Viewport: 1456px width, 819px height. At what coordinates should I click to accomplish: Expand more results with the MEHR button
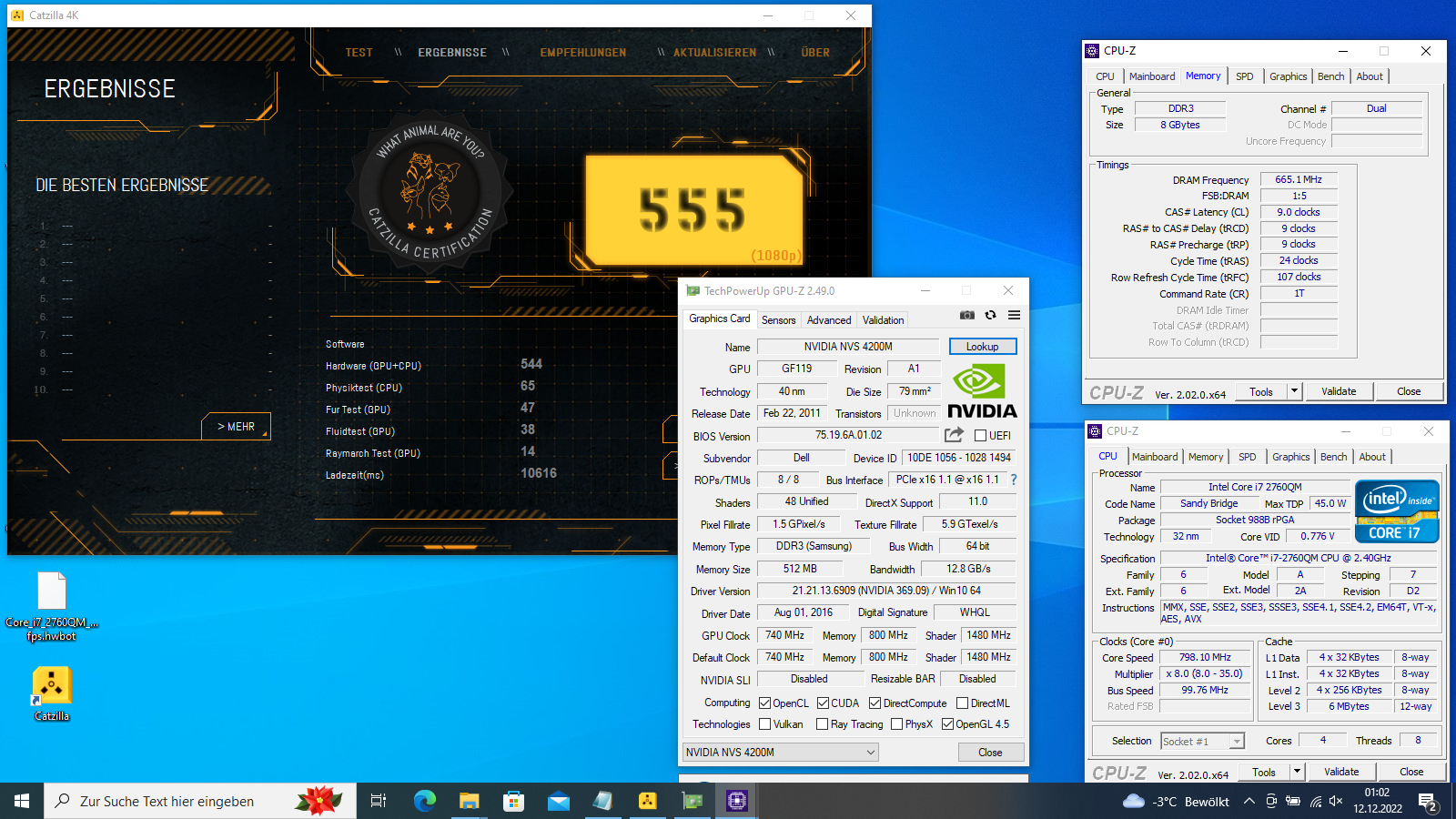coord(236,426)
